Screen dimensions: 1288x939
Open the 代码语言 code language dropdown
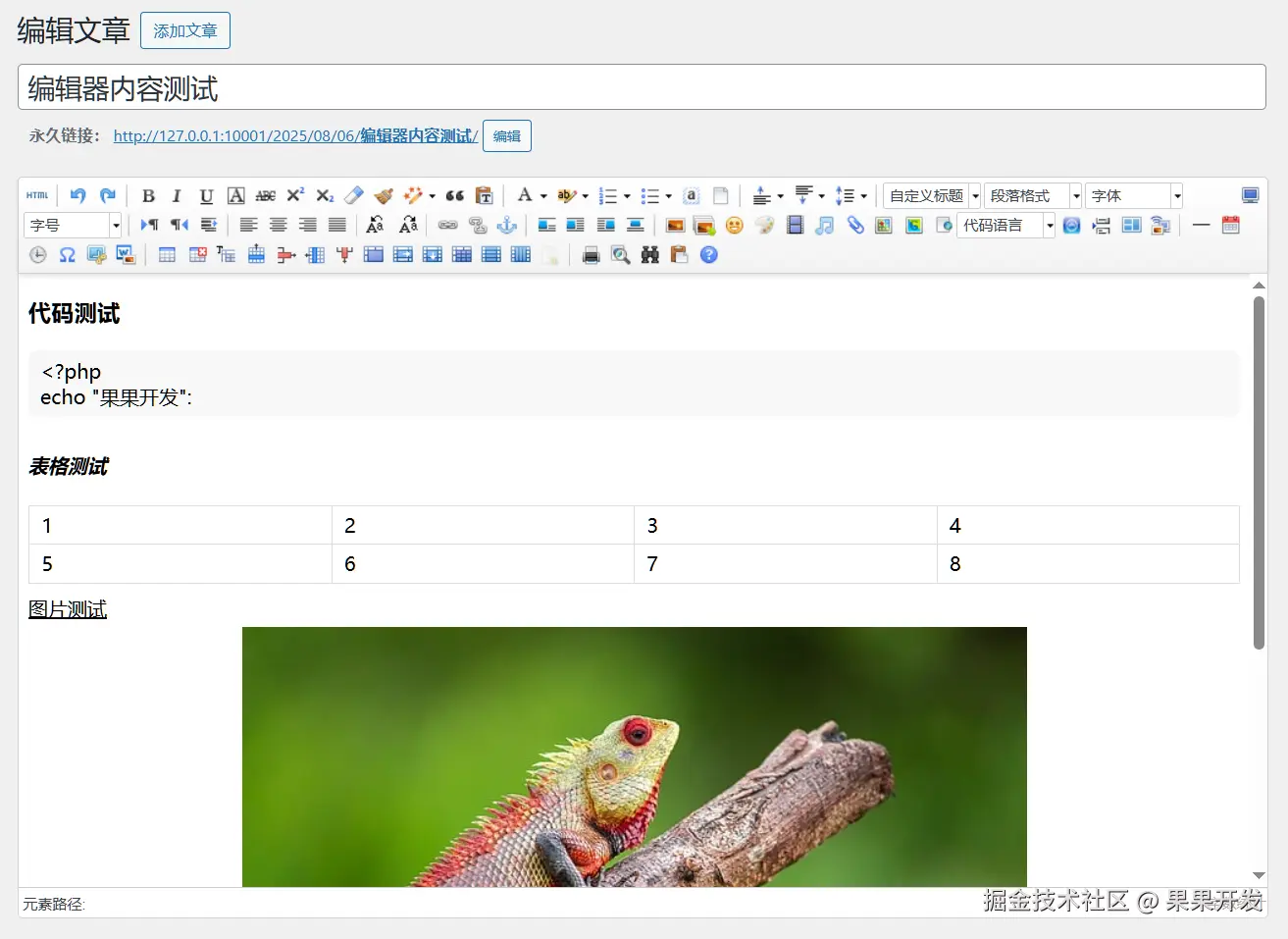(x=1006, y=226)
